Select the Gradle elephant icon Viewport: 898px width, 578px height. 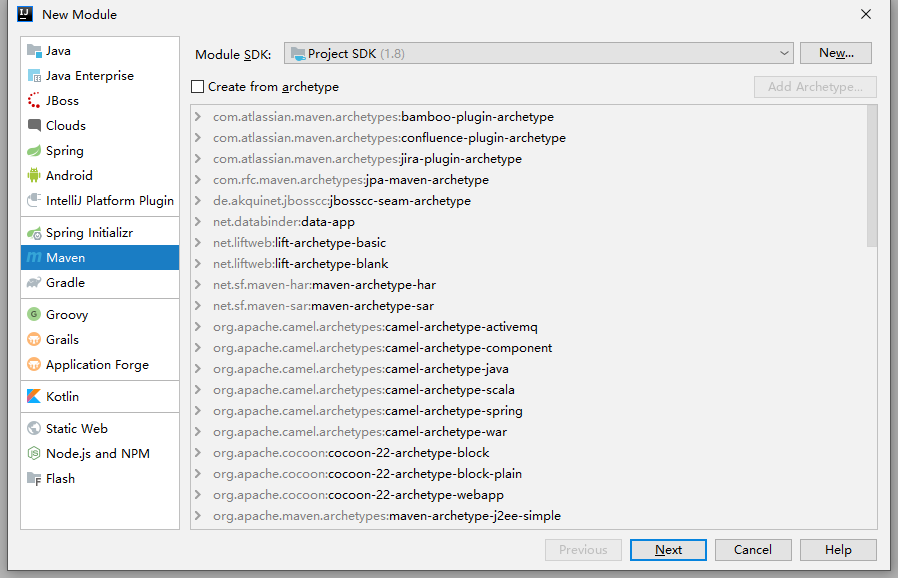[34, 282]
